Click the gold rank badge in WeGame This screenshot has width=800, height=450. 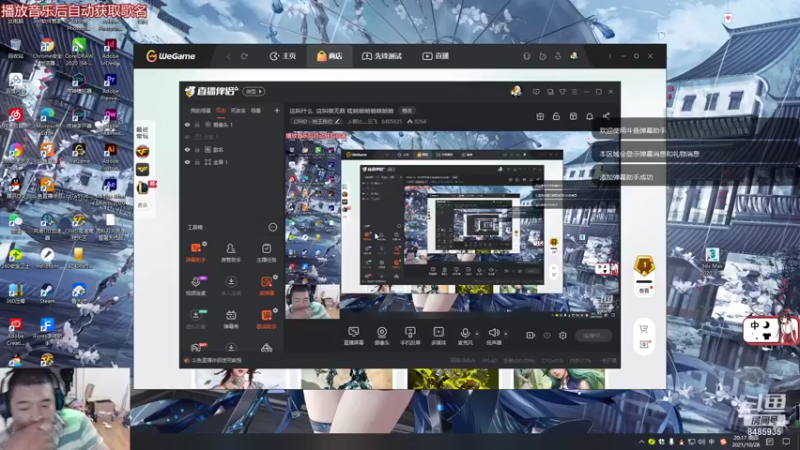point(644,266)
